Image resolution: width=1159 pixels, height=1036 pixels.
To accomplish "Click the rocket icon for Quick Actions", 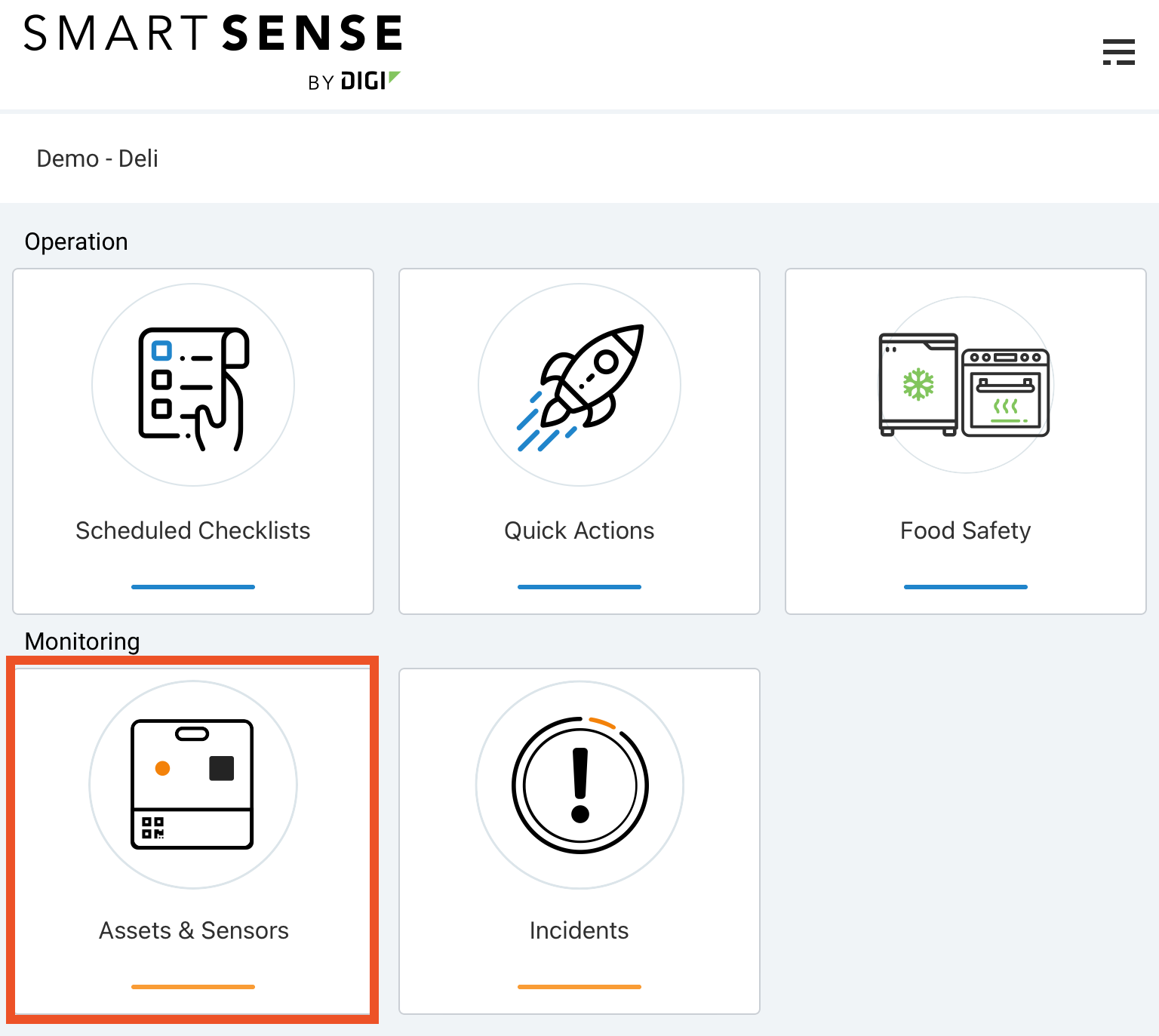I will [579, 385].
